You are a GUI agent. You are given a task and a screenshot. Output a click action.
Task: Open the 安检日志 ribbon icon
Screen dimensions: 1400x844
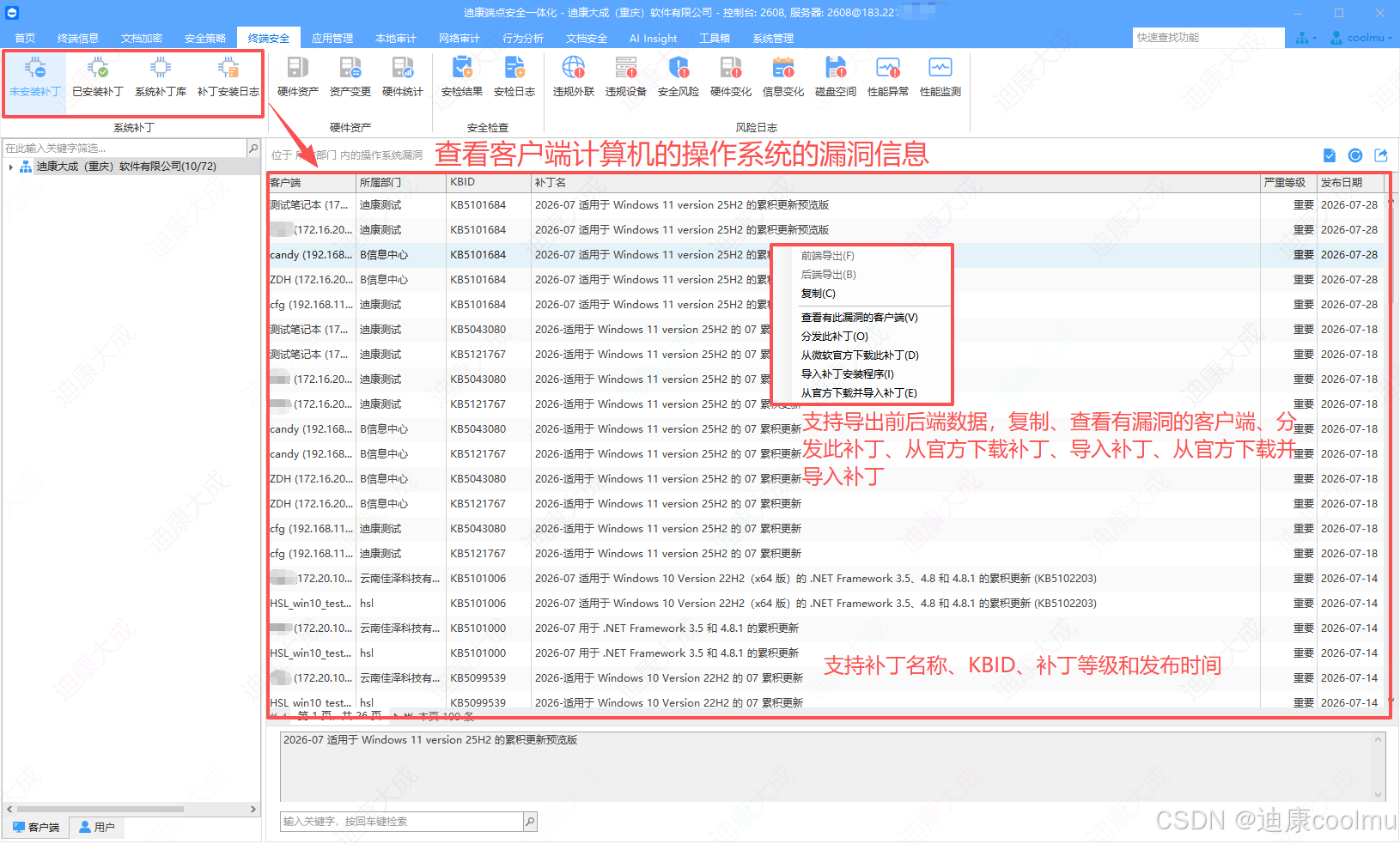pos(514,76)
